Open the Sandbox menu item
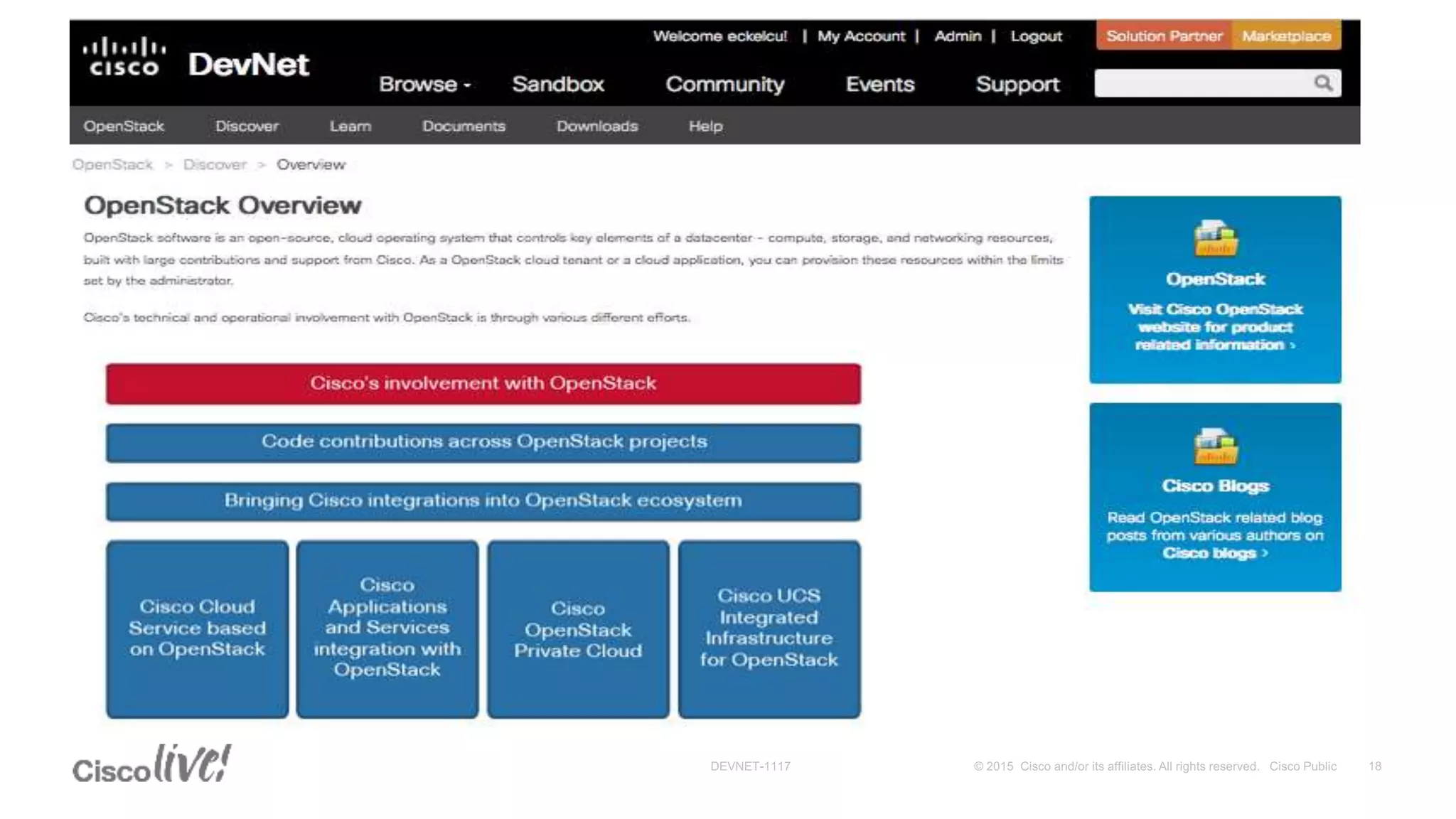 point(558,84)
